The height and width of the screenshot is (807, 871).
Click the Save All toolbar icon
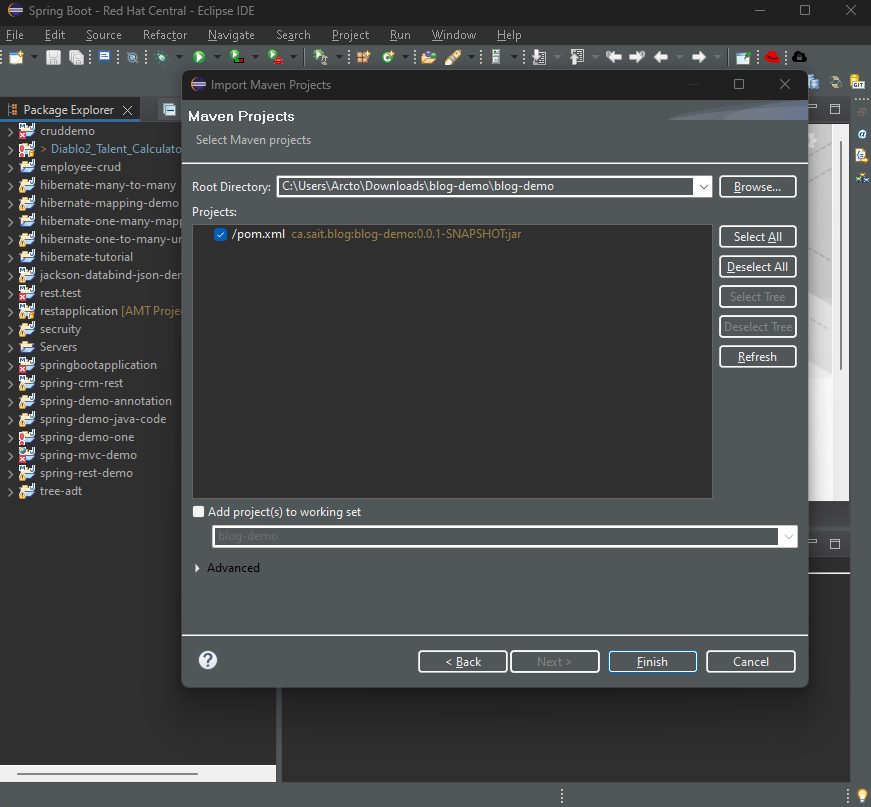coord(76,57)
